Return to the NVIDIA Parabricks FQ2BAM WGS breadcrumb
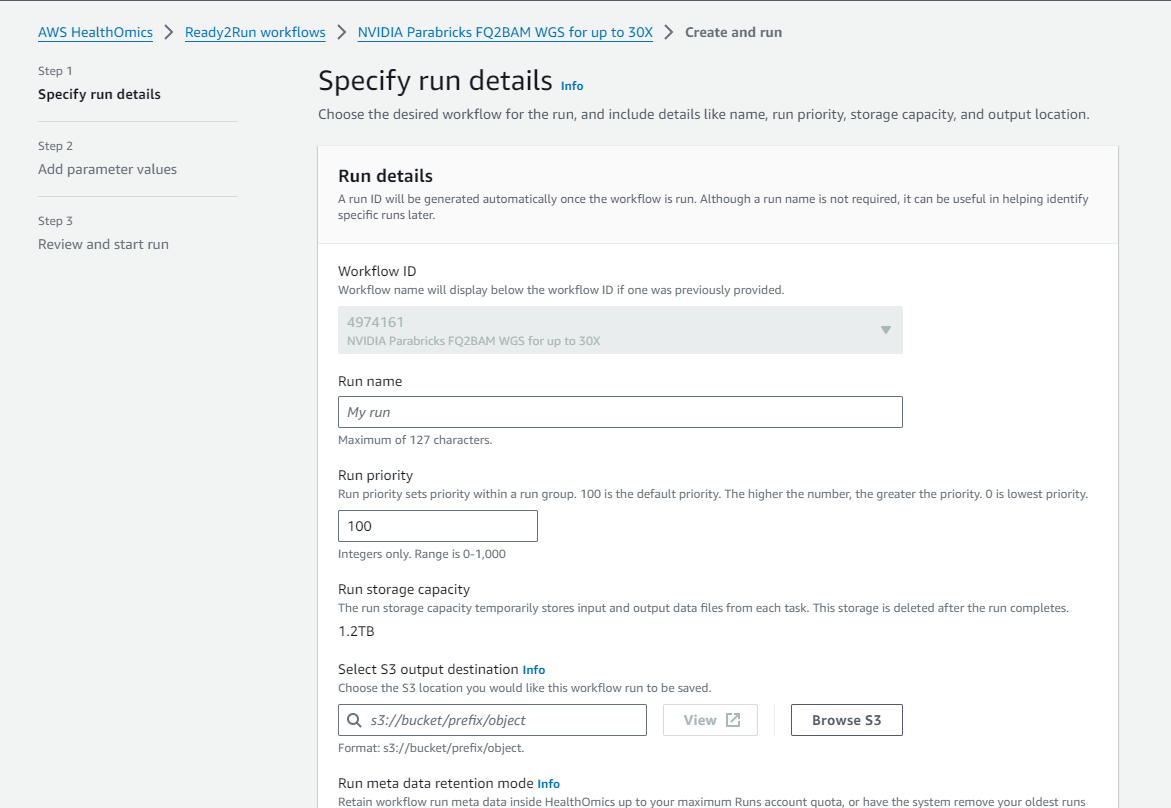Image resolution: width=1171 pixels, height=808 pixels. (505, 32)
